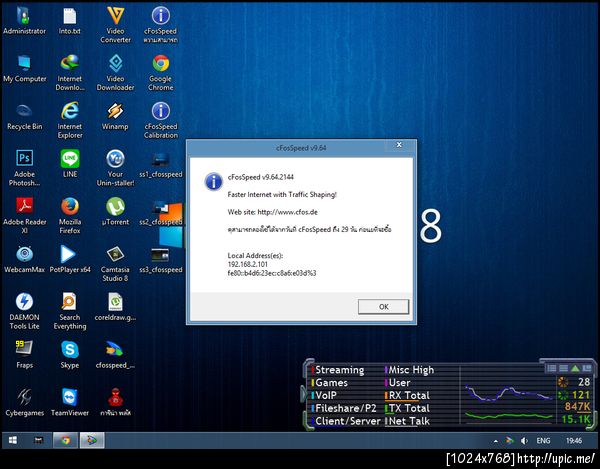Open the Windows Start button
The height and width of the screenshot is (469, 600).
pos(12,441)
